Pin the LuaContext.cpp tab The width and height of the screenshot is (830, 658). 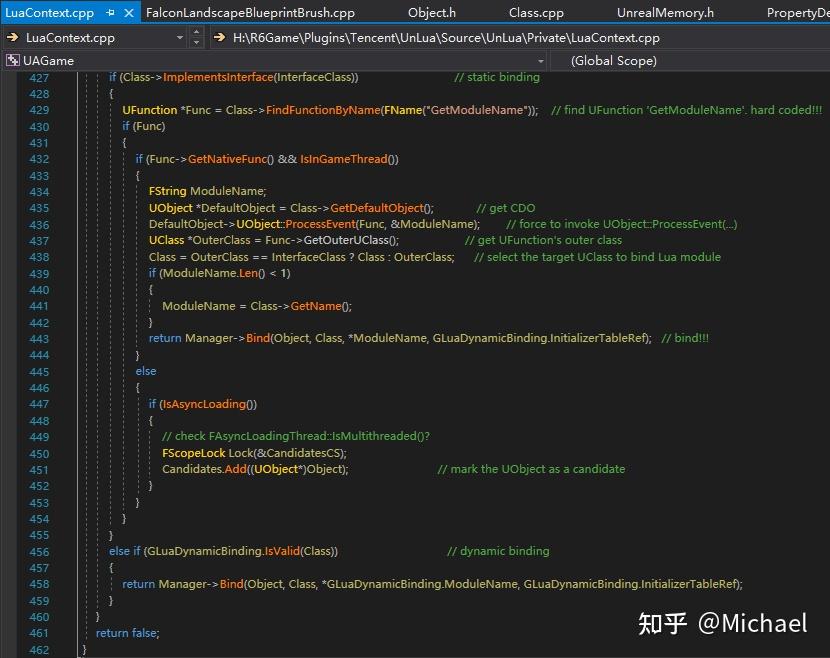110,13
